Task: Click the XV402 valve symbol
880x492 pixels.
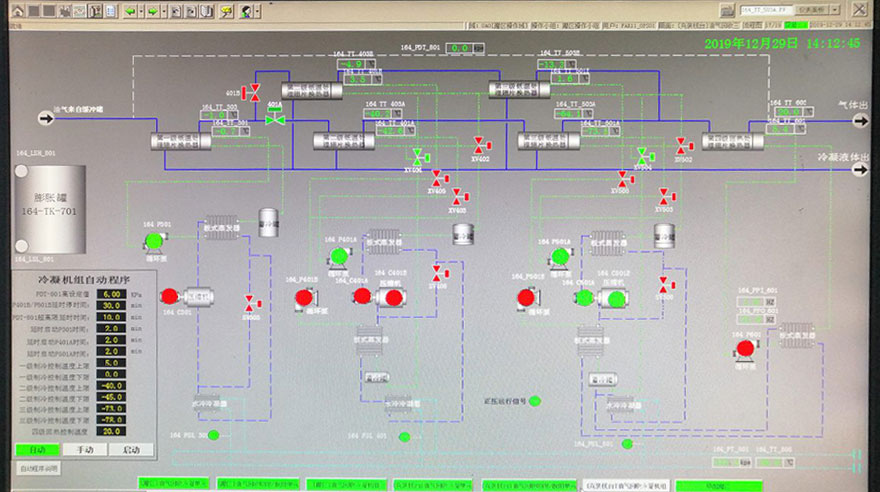Action: click(x=480, y=144)
